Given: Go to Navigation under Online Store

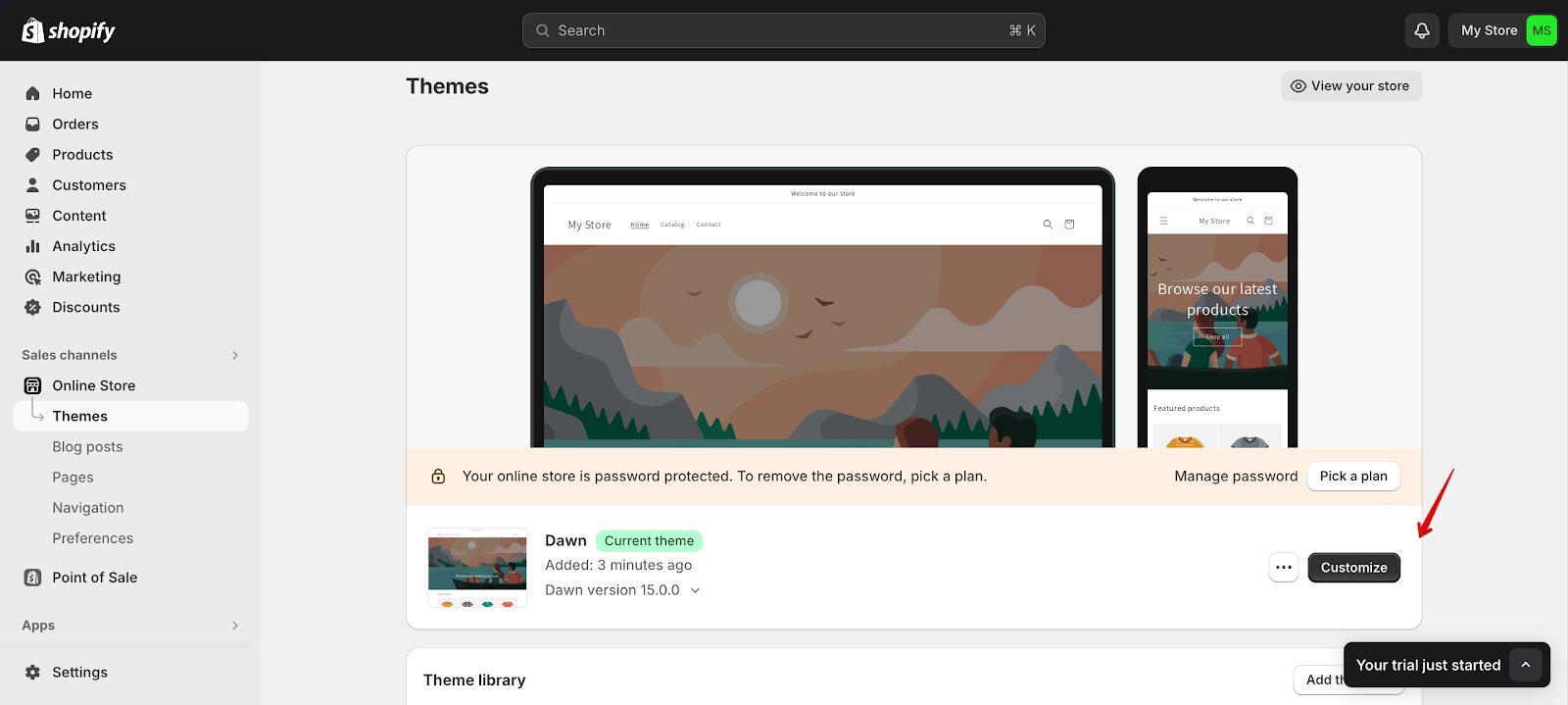Looking at the screenshot, I should (x=88, y=507).
